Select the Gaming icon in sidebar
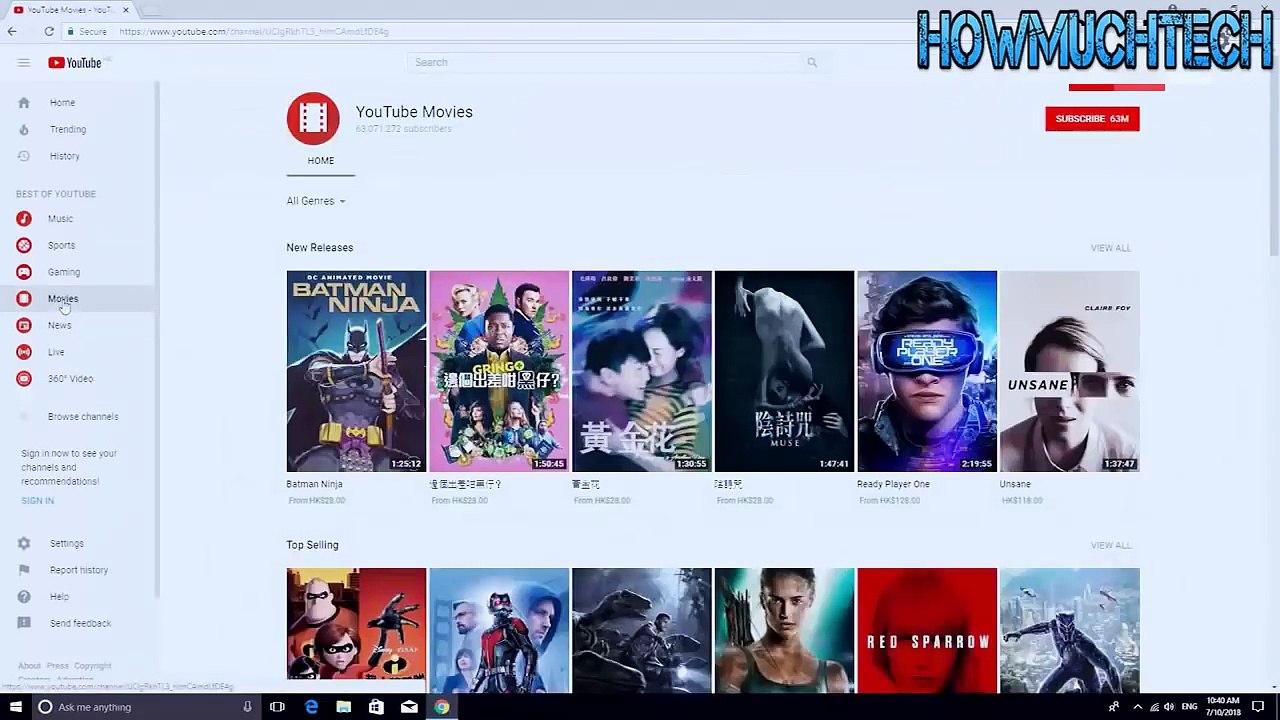The width and height of the screenshot is (1280, 720). pos(24,272)
